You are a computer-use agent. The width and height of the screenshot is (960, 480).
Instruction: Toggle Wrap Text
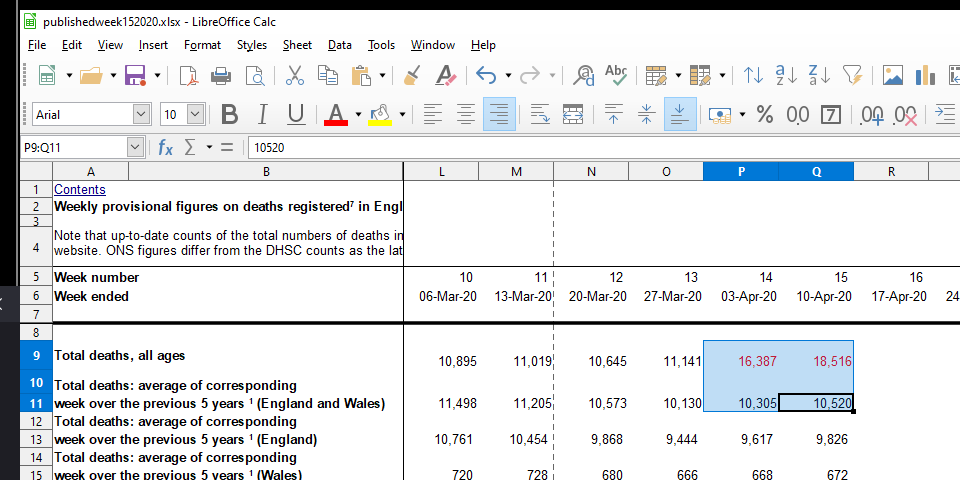[539, 114]
